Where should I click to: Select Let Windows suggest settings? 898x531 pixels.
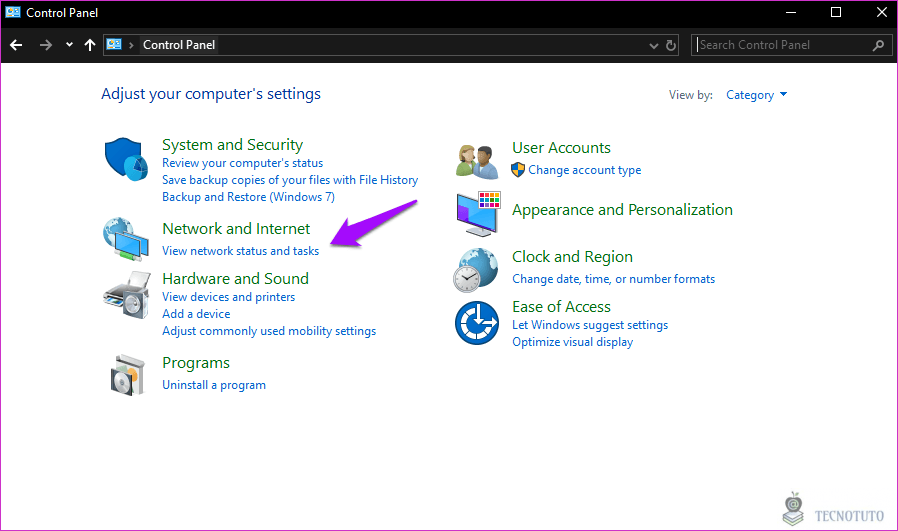[590, 325]
